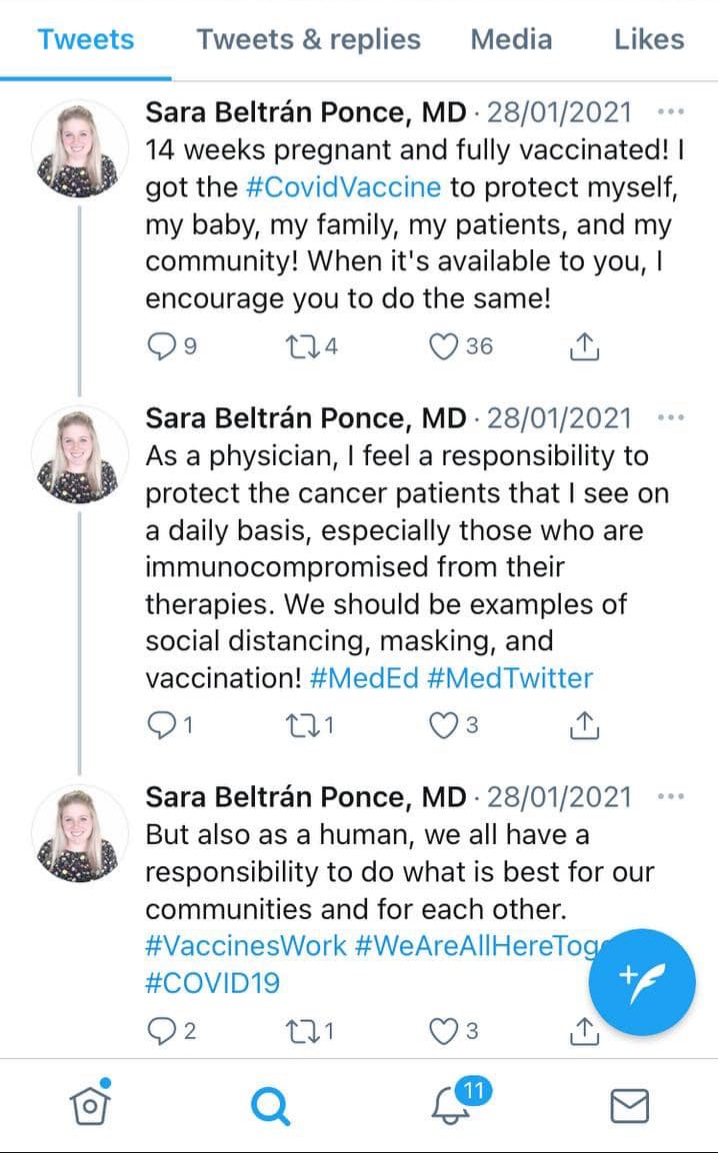718x1153 pixels.
Task: Switch to the Tweets & replies tab
Action: (x=308, y=39)
